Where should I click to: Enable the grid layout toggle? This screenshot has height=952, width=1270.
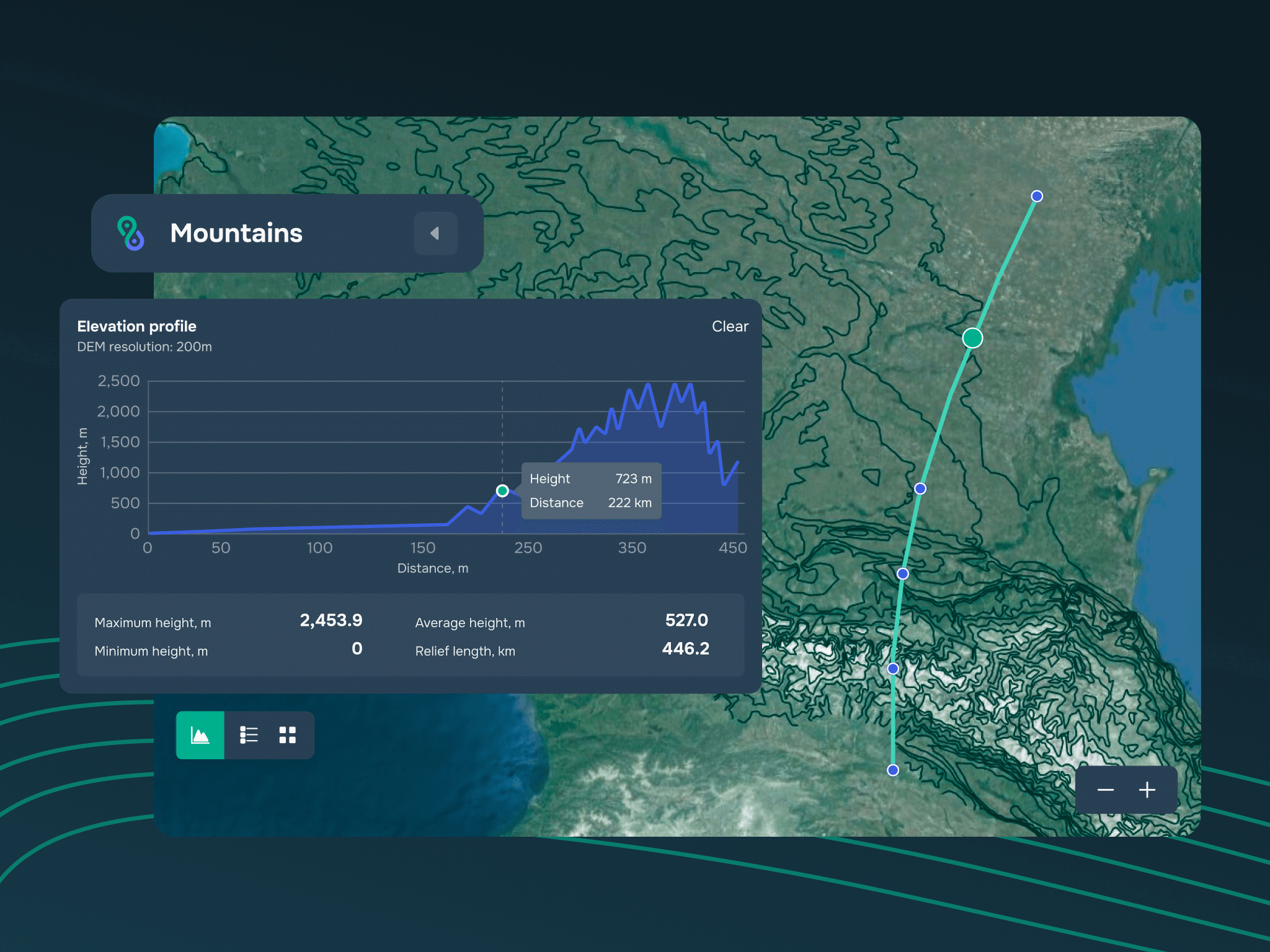tap(286, 734)
